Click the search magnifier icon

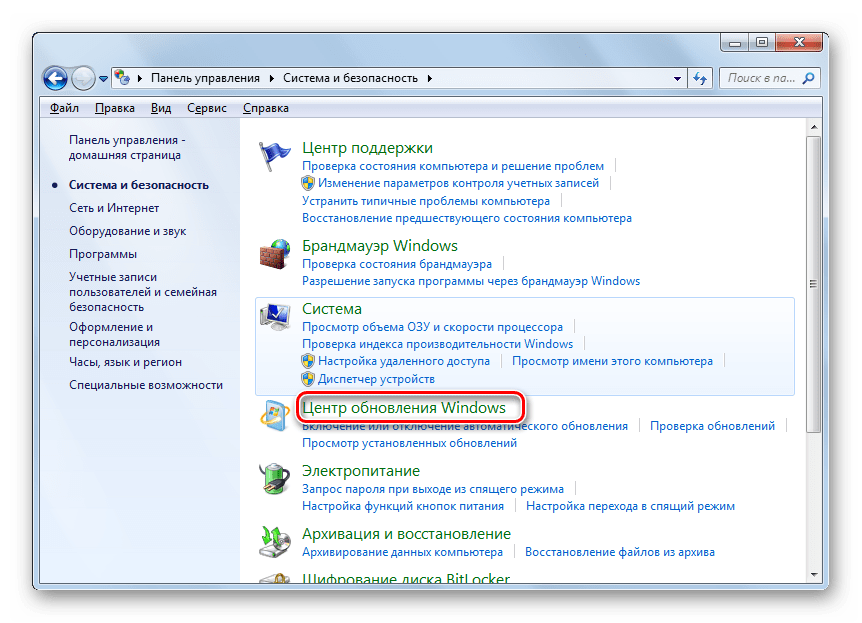808,77
